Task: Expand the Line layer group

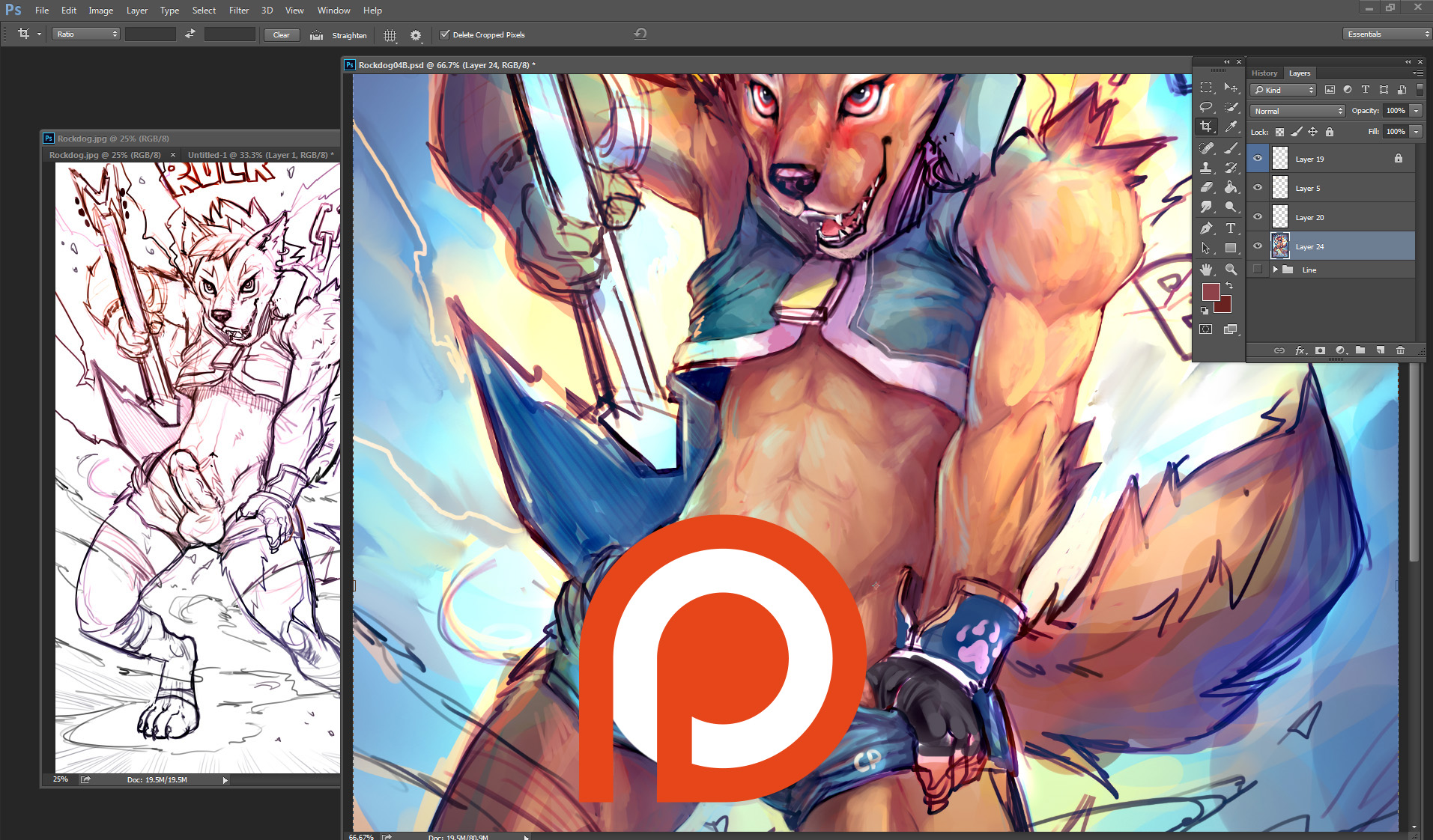Action: click(1275, 270)
